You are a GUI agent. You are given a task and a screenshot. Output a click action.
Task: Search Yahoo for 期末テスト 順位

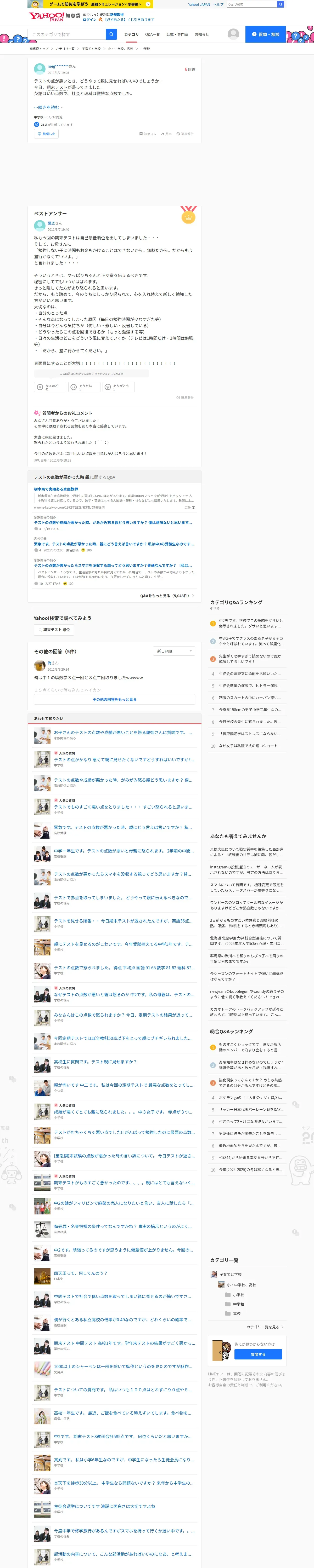(x=54, y=630)
